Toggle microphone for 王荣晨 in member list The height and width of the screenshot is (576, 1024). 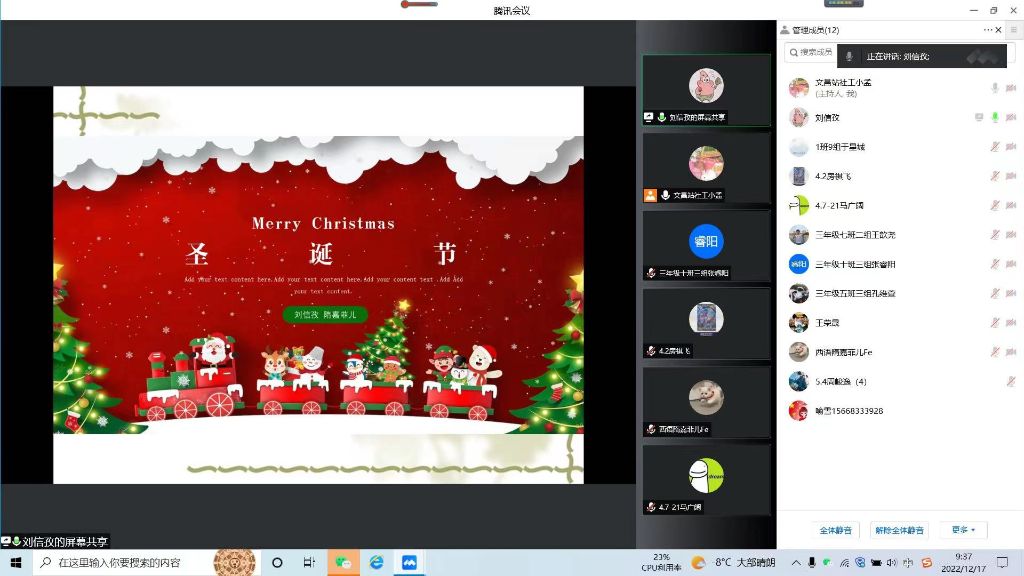pyautogui.click(x=994, y=322)
